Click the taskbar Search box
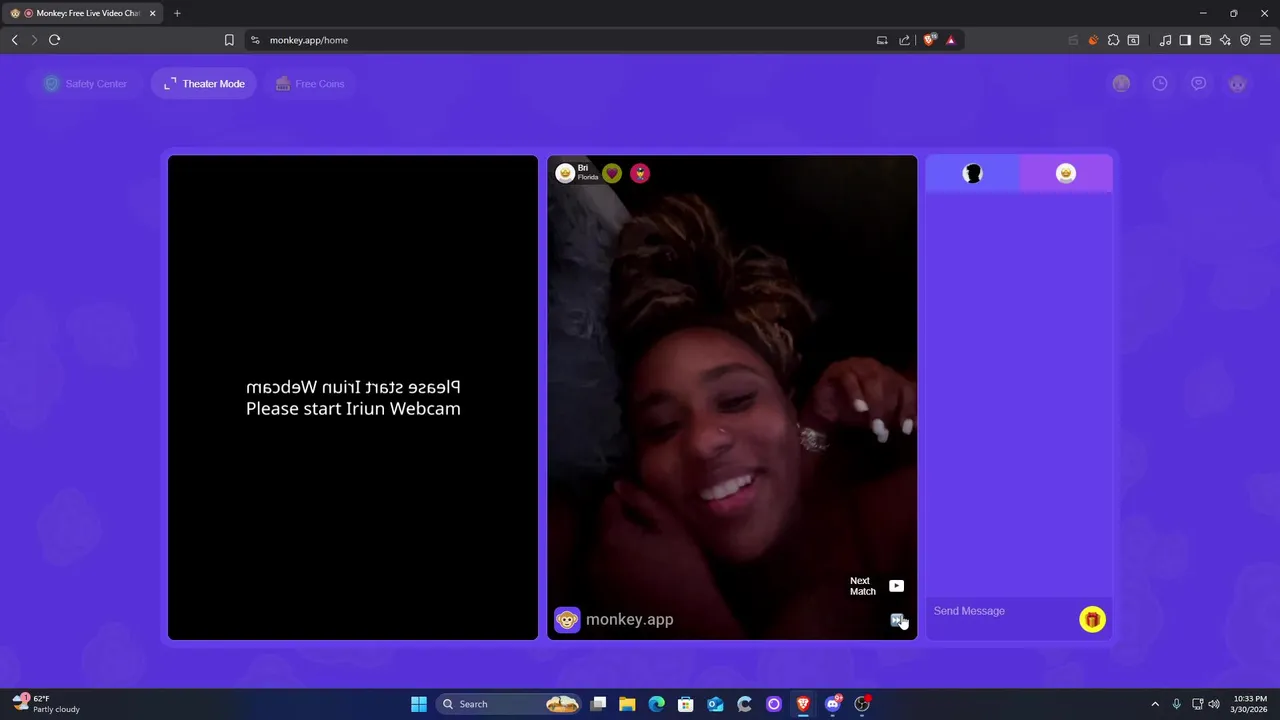Screen dimensions: 1280x720 (510, 704)
